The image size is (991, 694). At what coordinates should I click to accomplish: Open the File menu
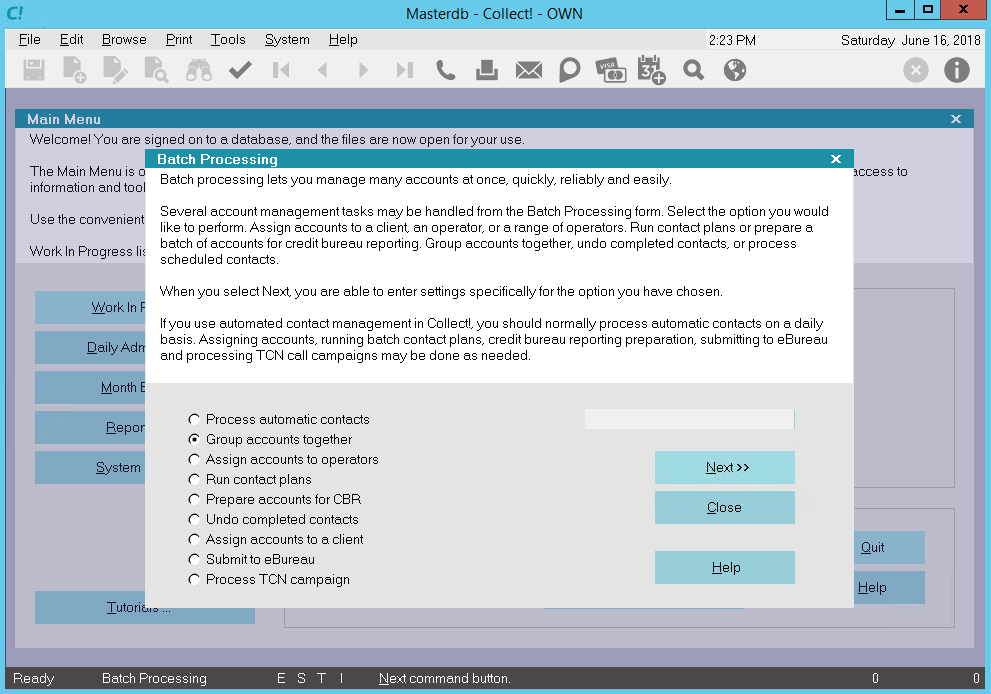point(29,39)
